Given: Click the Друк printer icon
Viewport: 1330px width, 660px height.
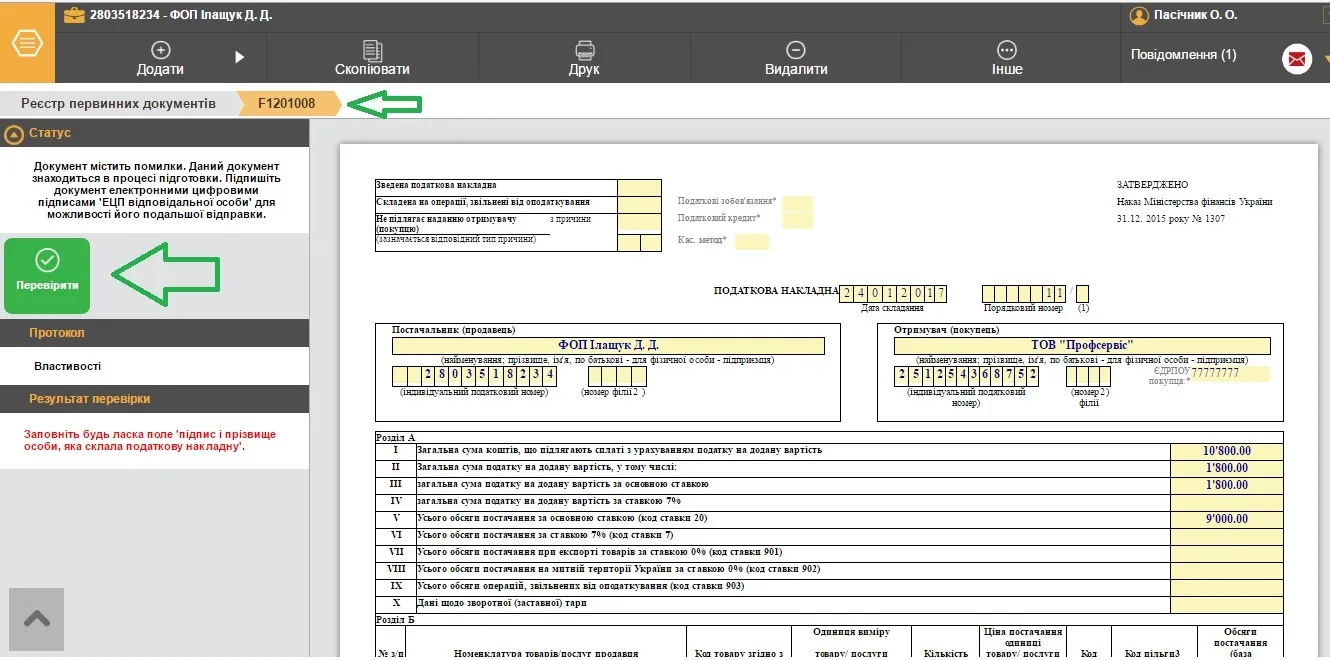Looking at the screenshot, I should tap(584, 50).
